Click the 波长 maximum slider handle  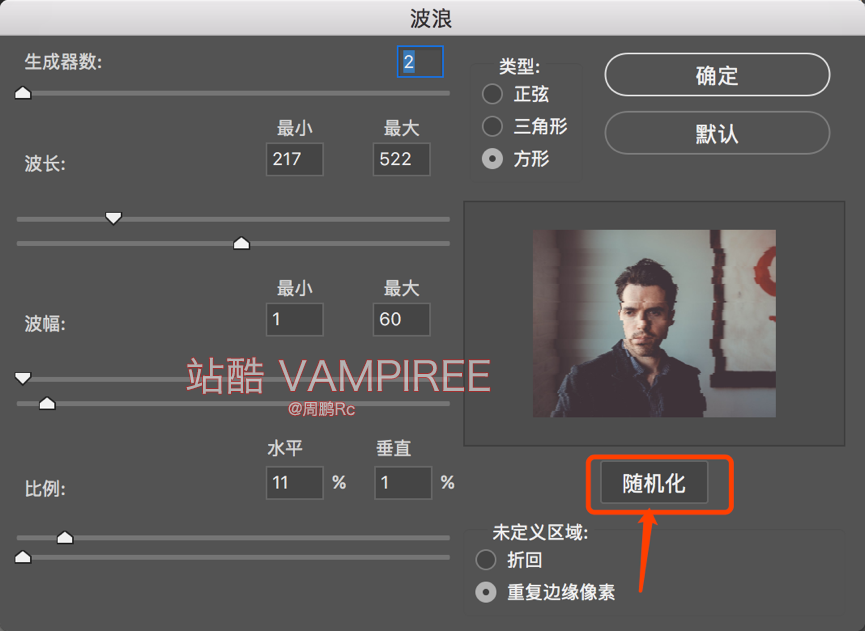(241, 243)
